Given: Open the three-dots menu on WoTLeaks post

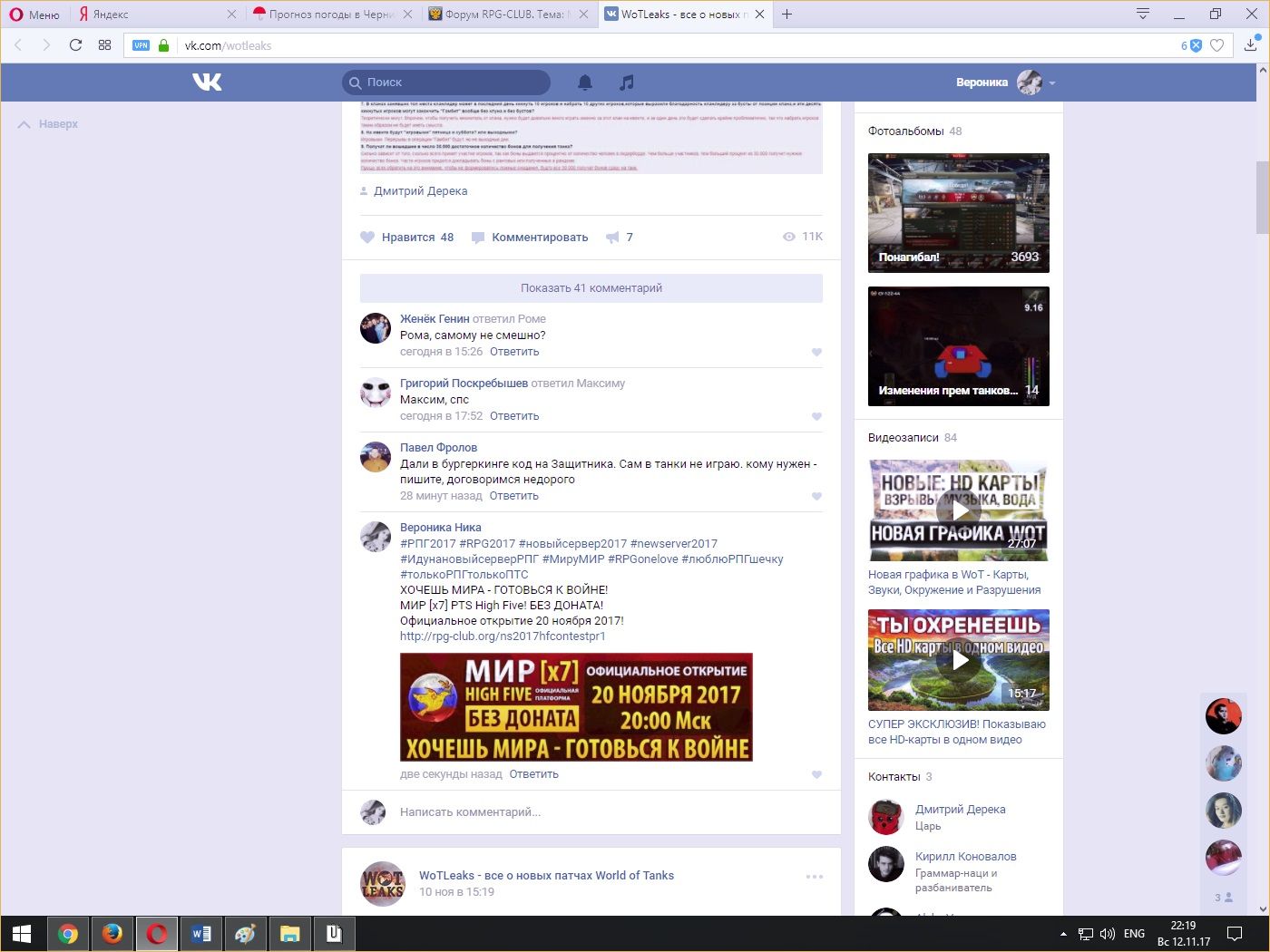Looking at the screenshot, I should tap(814, 877).
